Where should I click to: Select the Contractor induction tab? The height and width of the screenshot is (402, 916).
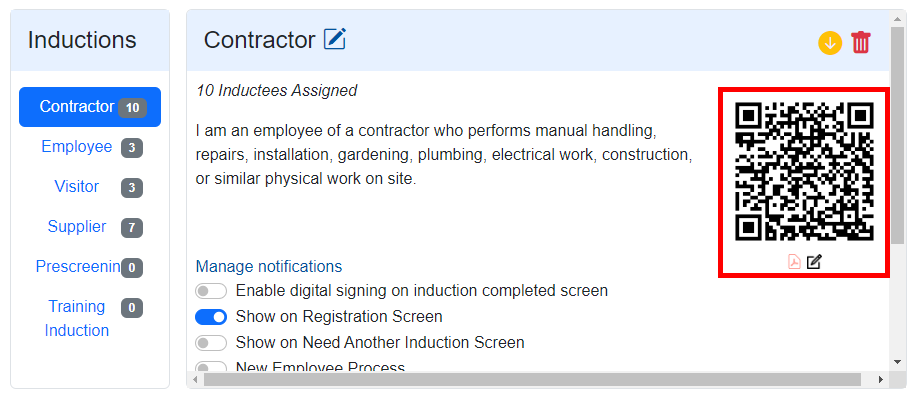coord(89,107)
